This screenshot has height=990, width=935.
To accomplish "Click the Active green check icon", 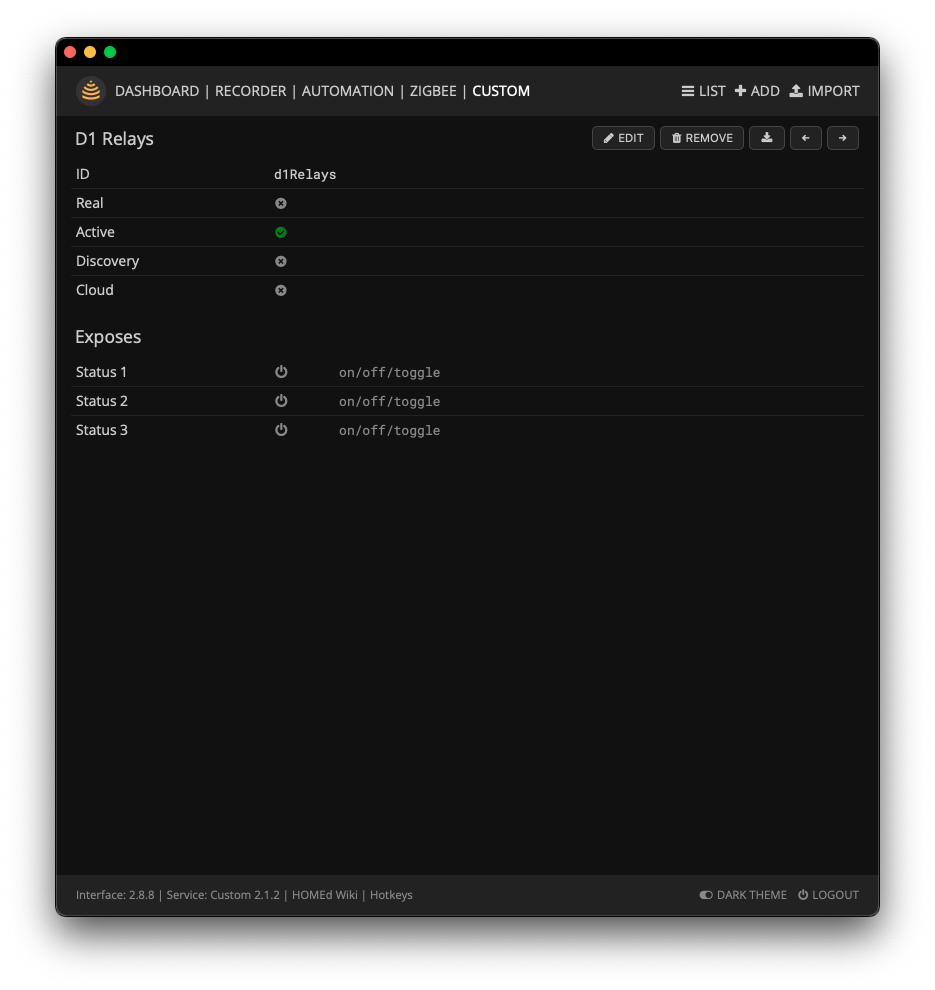I will 281,232.
